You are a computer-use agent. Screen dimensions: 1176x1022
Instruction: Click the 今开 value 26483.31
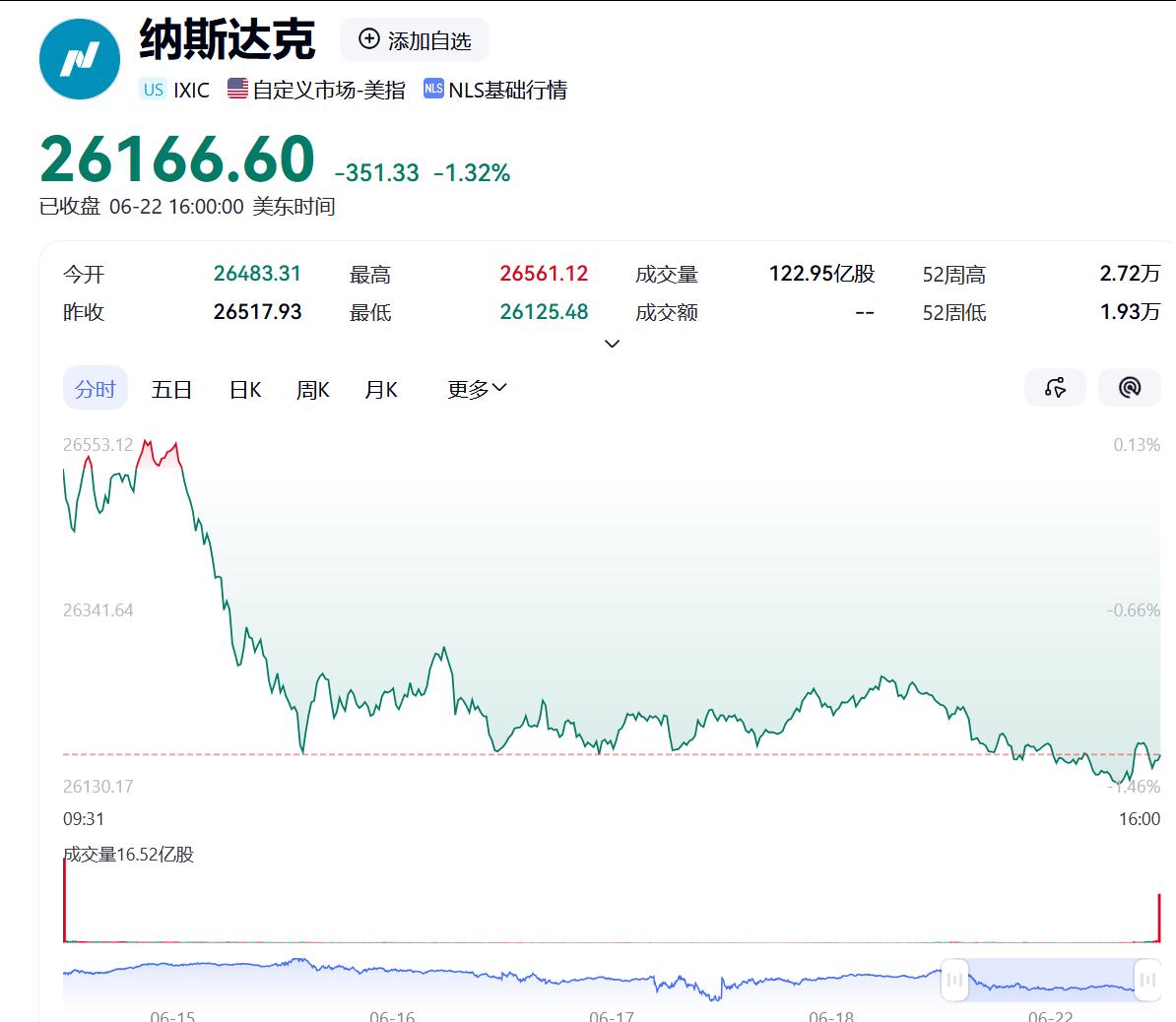click(x=257, y=274)
